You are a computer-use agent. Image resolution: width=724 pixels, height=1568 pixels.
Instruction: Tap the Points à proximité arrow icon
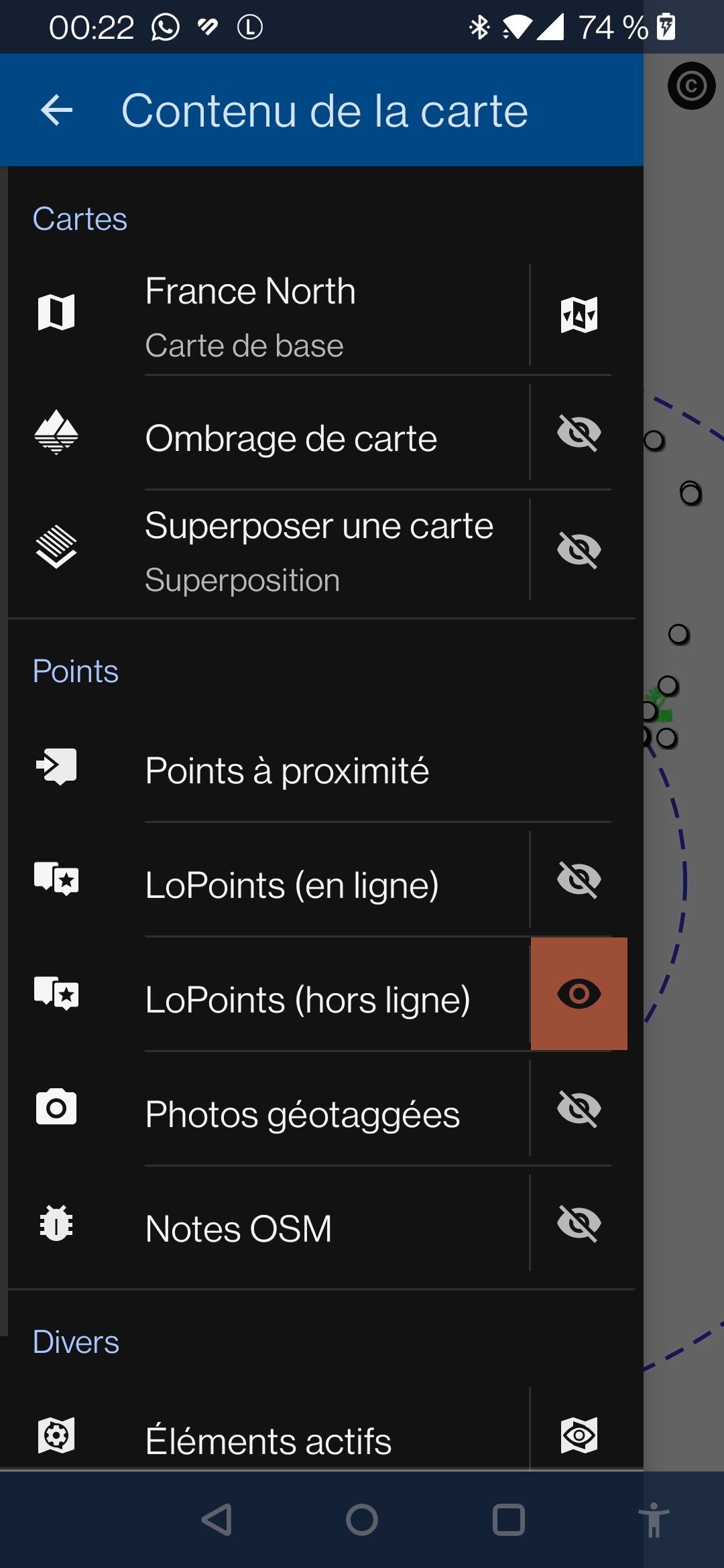tap(56, 766)
